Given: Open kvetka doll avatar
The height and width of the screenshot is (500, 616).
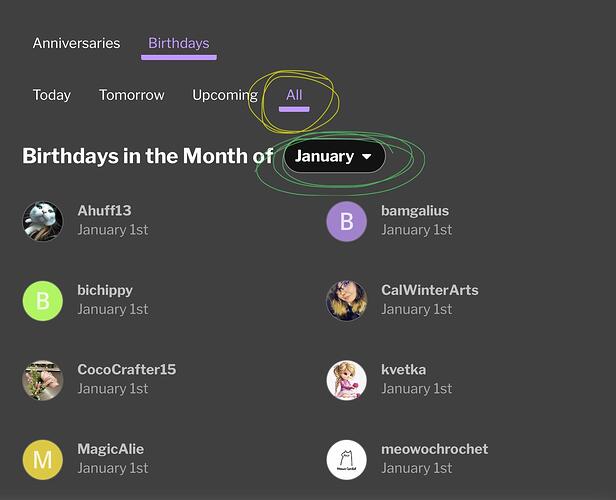Looking at the screenshot, I should pyautogui.click(x=346, y=380).
